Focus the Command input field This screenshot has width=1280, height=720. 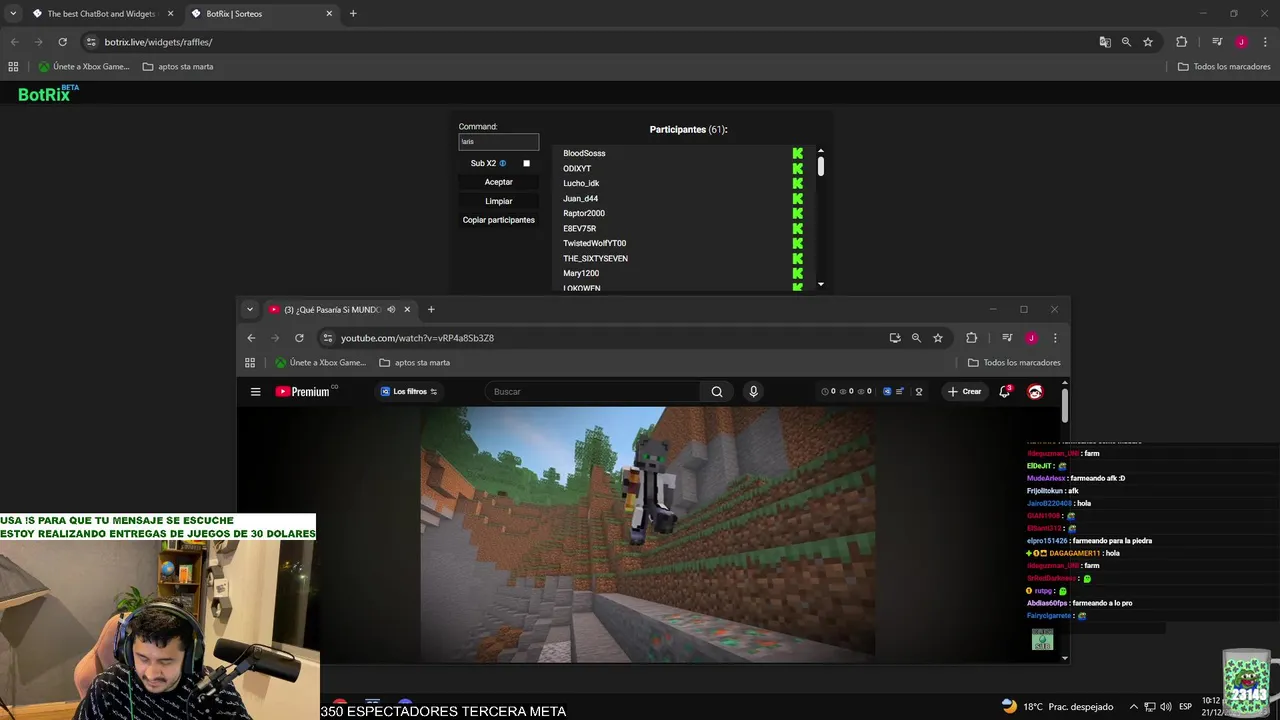498,142
